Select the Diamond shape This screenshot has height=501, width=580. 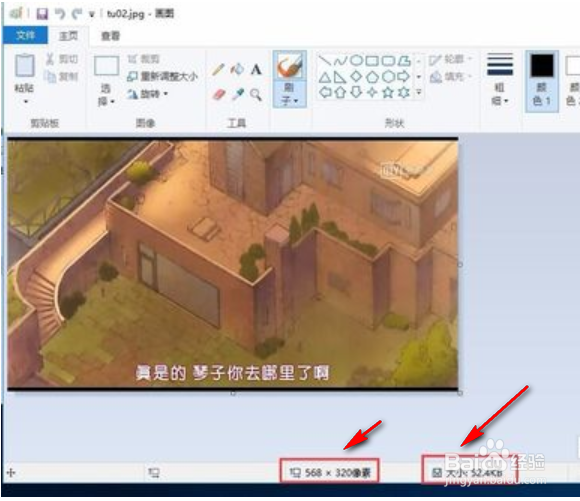point(356,77)
